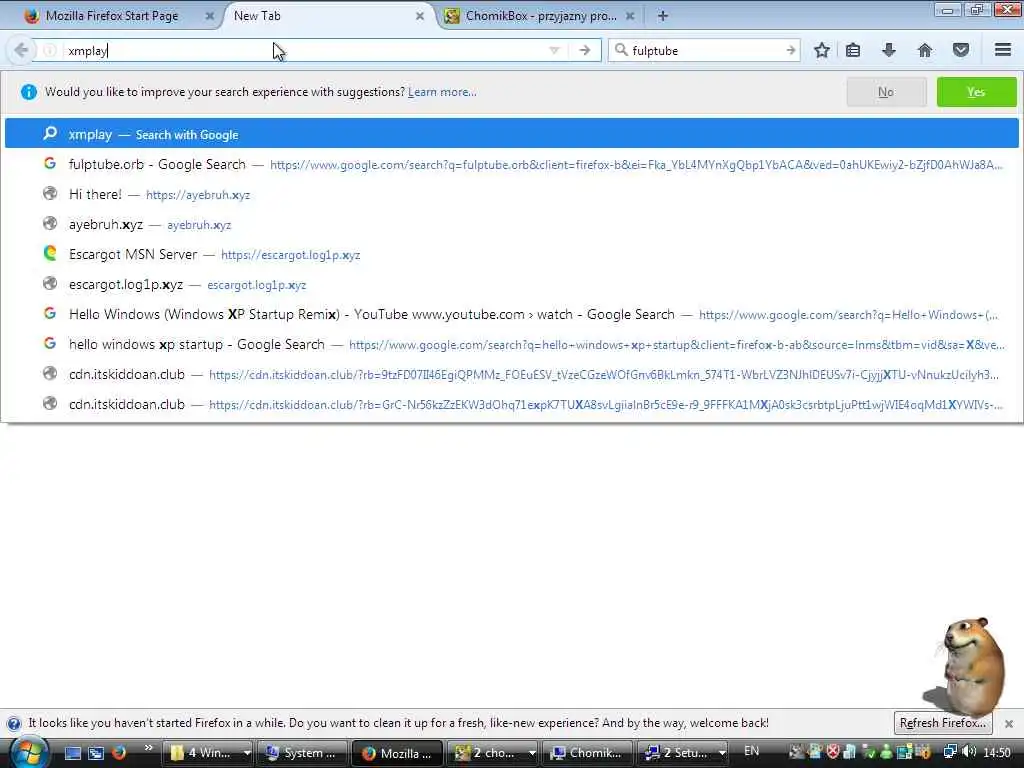Dismiss the Refresh Firefox notification bar
The width and height of the screenshot is (1024, 768).
1009,724
